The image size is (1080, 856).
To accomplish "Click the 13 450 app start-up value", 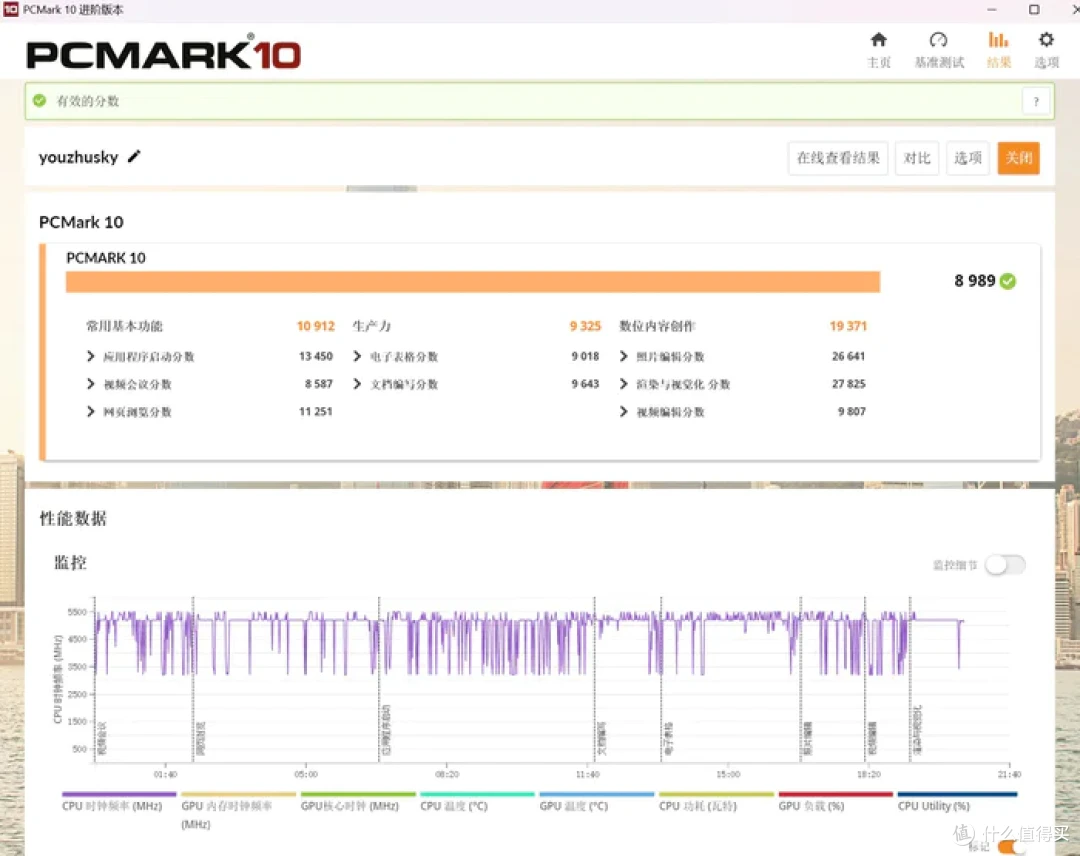I will [315, 356].
